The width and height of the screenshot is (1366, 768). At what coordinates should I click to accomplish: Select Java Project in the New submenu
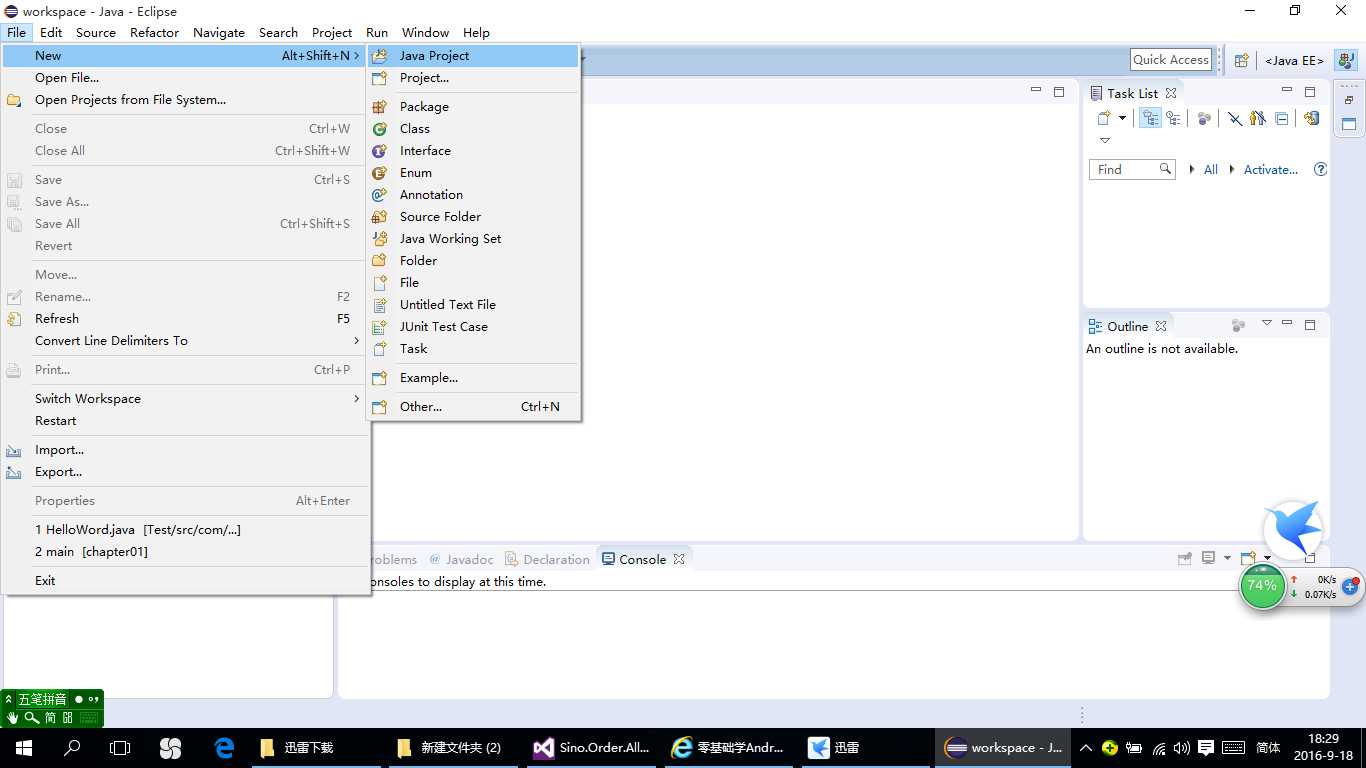(473, 56)
